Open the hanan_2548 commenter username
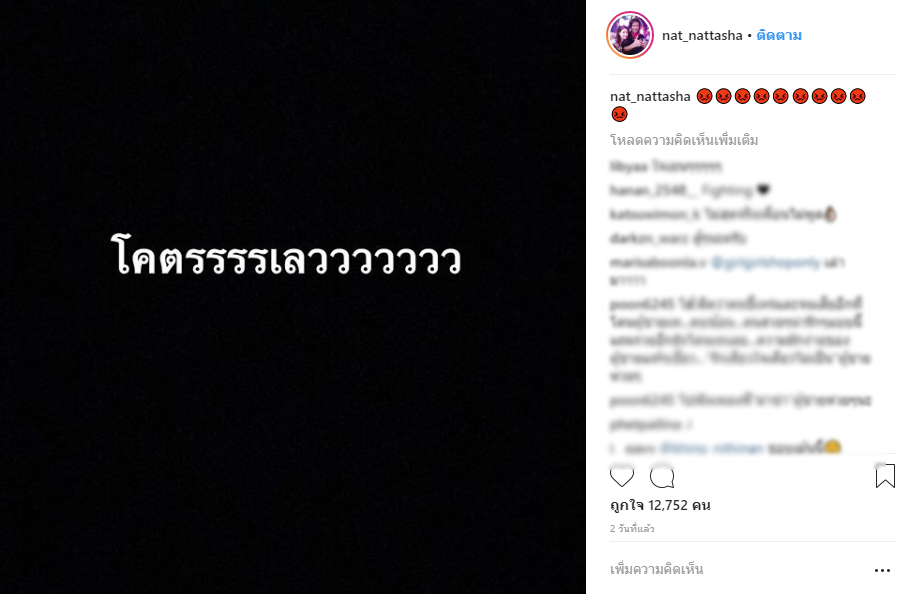Image resolution: width=899 pixels, height=594 pixels. (x=652, y=190)
